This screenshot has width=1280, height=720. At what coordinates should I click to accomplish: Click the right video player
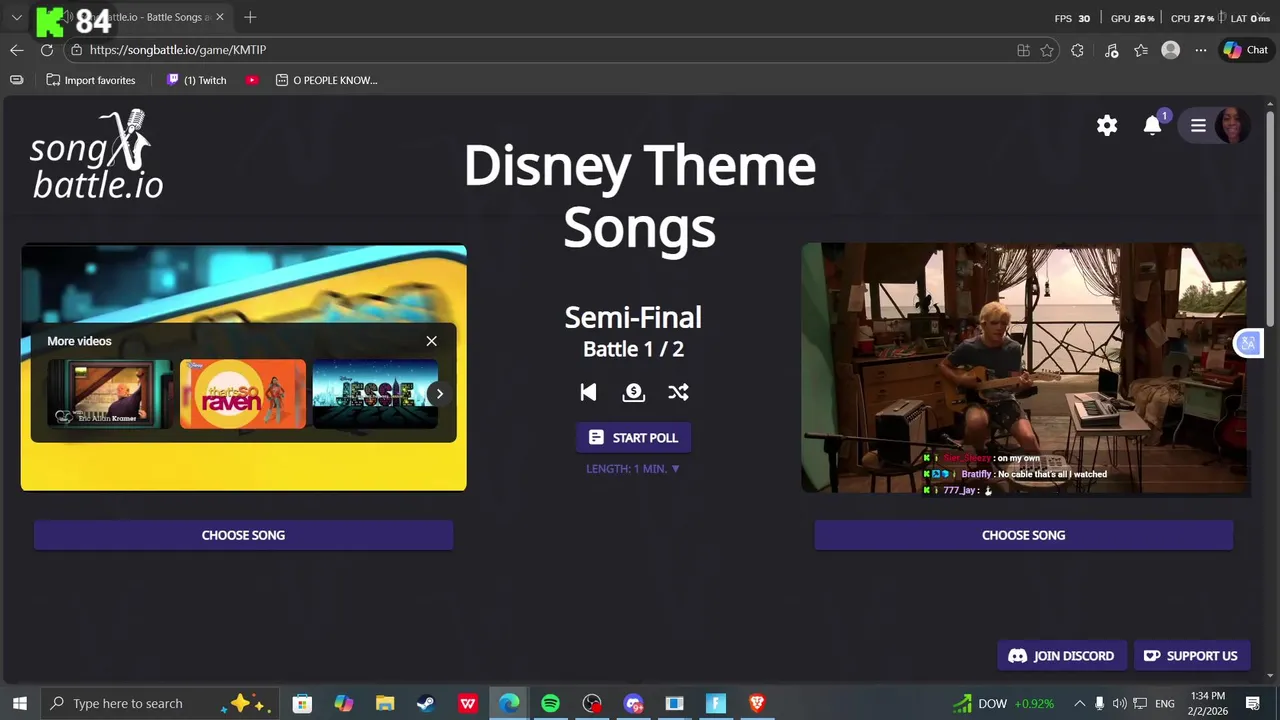[x=1024, y=369]
